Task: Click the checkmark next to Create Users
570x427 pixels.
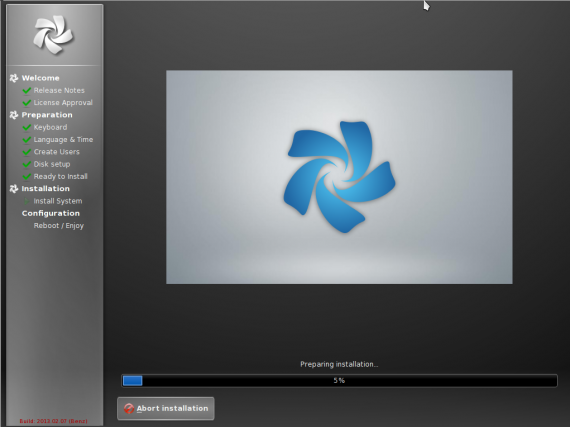Action: pyautogui.click(x=27, y=152)
